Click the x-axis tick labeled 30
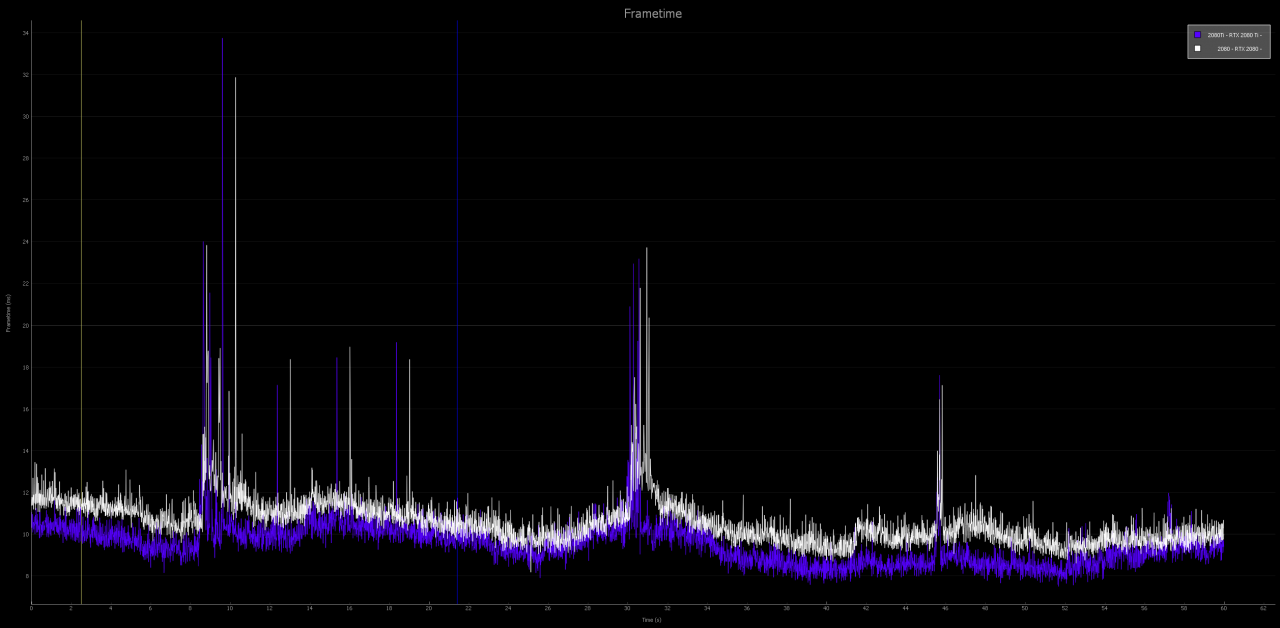 point(628,609)
